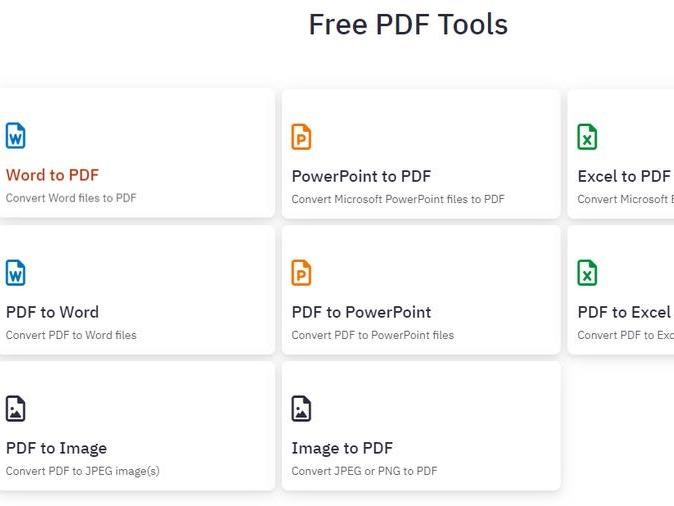Screen dimensions: 674x506
Task: Click the PowerPoint icon on PDF to PowerPoint card
Action: [301, 272]
